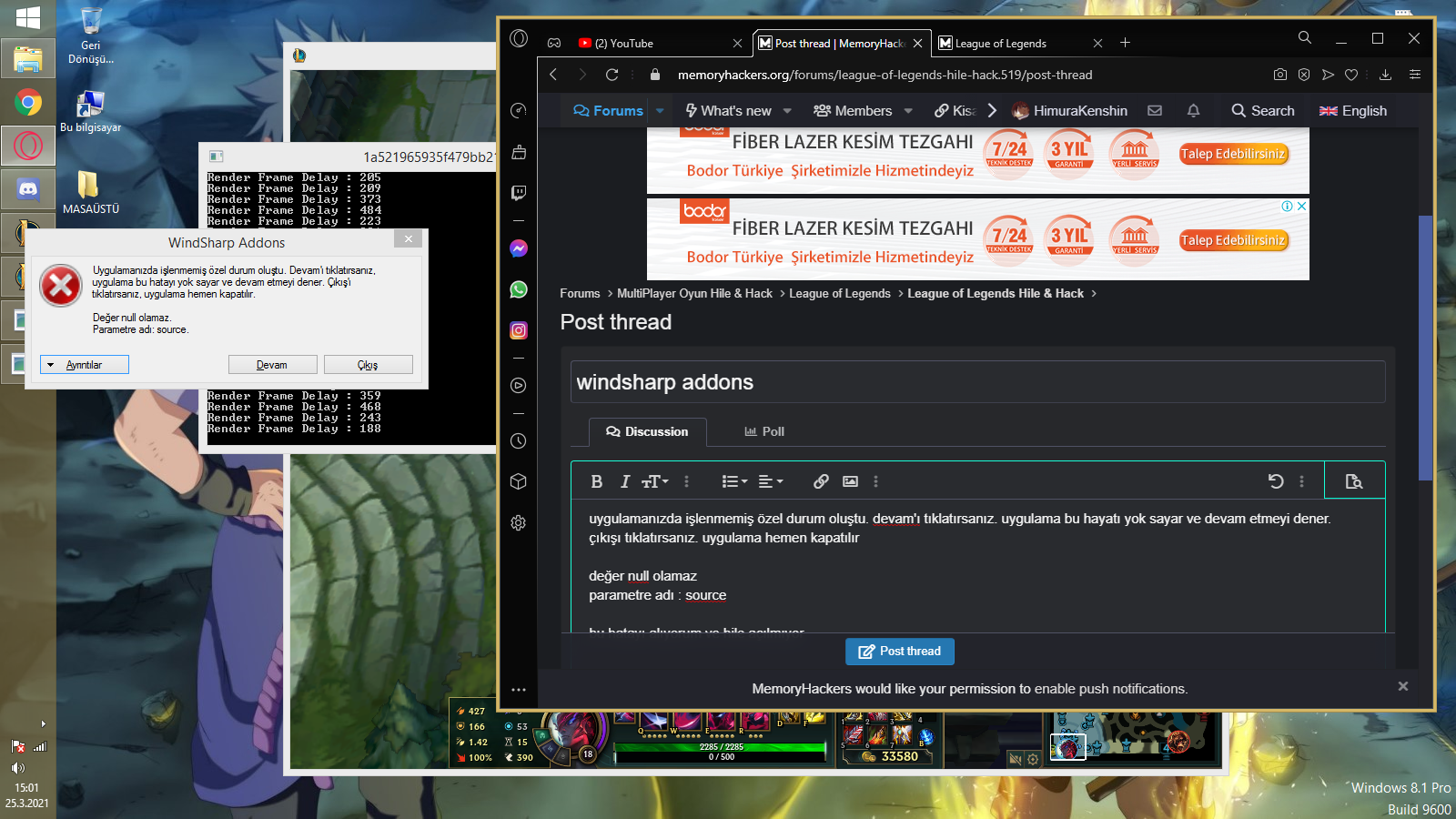
Task: Open the GX Control speedometer sidebar icon
Action: click(519, 110)
